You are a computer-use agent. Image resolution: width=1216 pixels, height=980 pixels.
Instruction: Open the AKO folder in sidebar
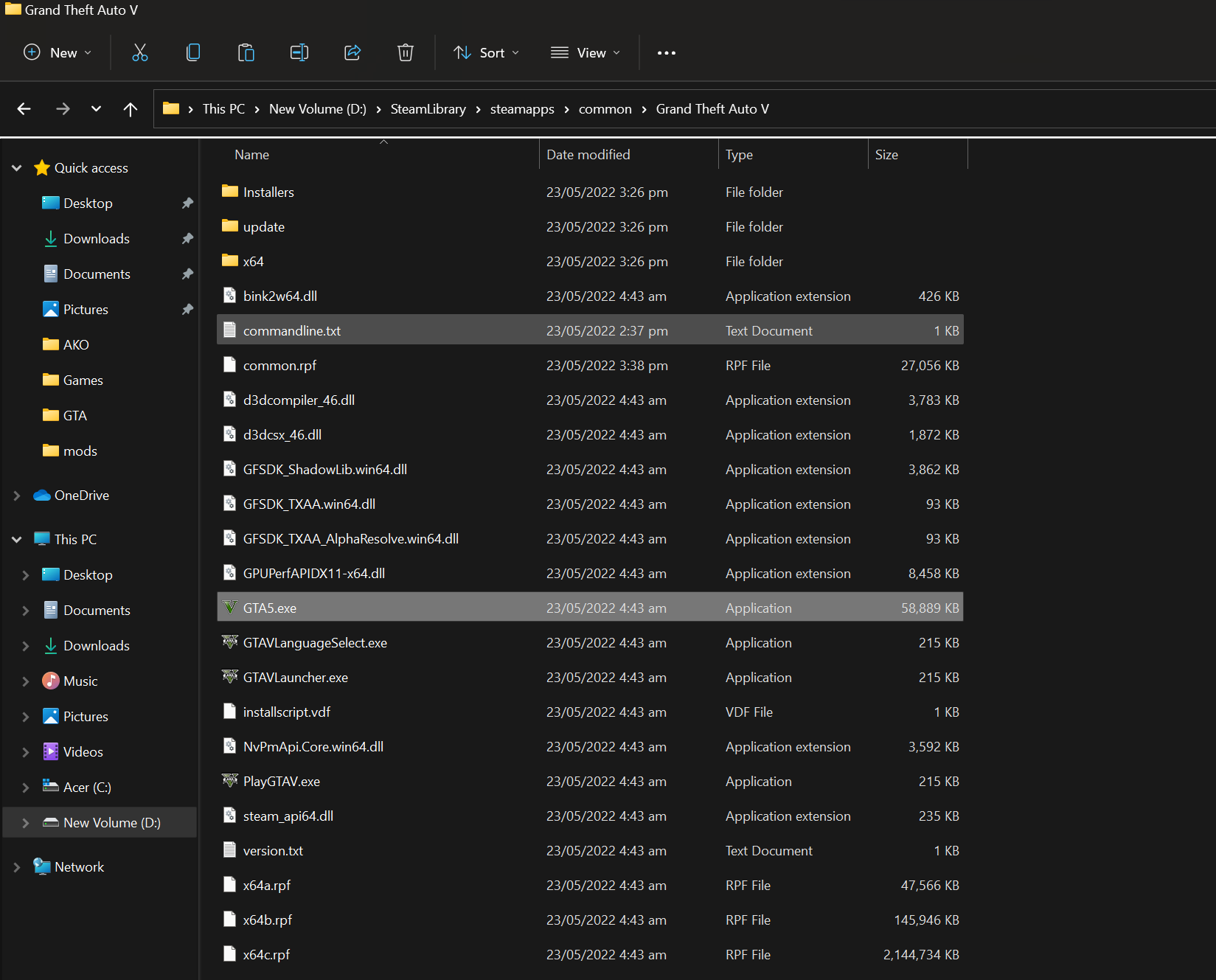coord(76,345)
